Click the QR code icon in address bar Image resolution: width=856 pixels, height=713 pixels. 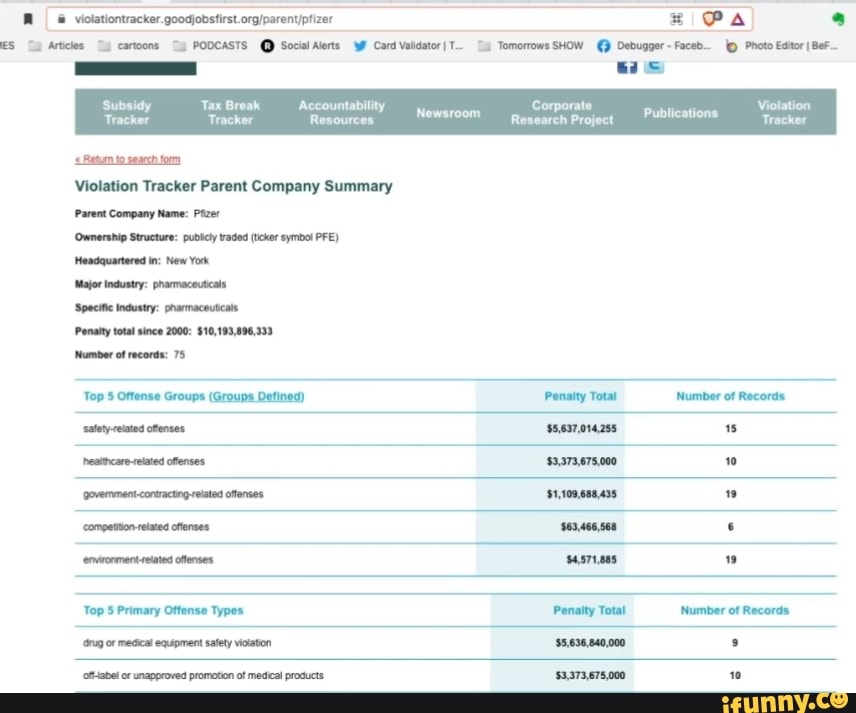(677, 18)
